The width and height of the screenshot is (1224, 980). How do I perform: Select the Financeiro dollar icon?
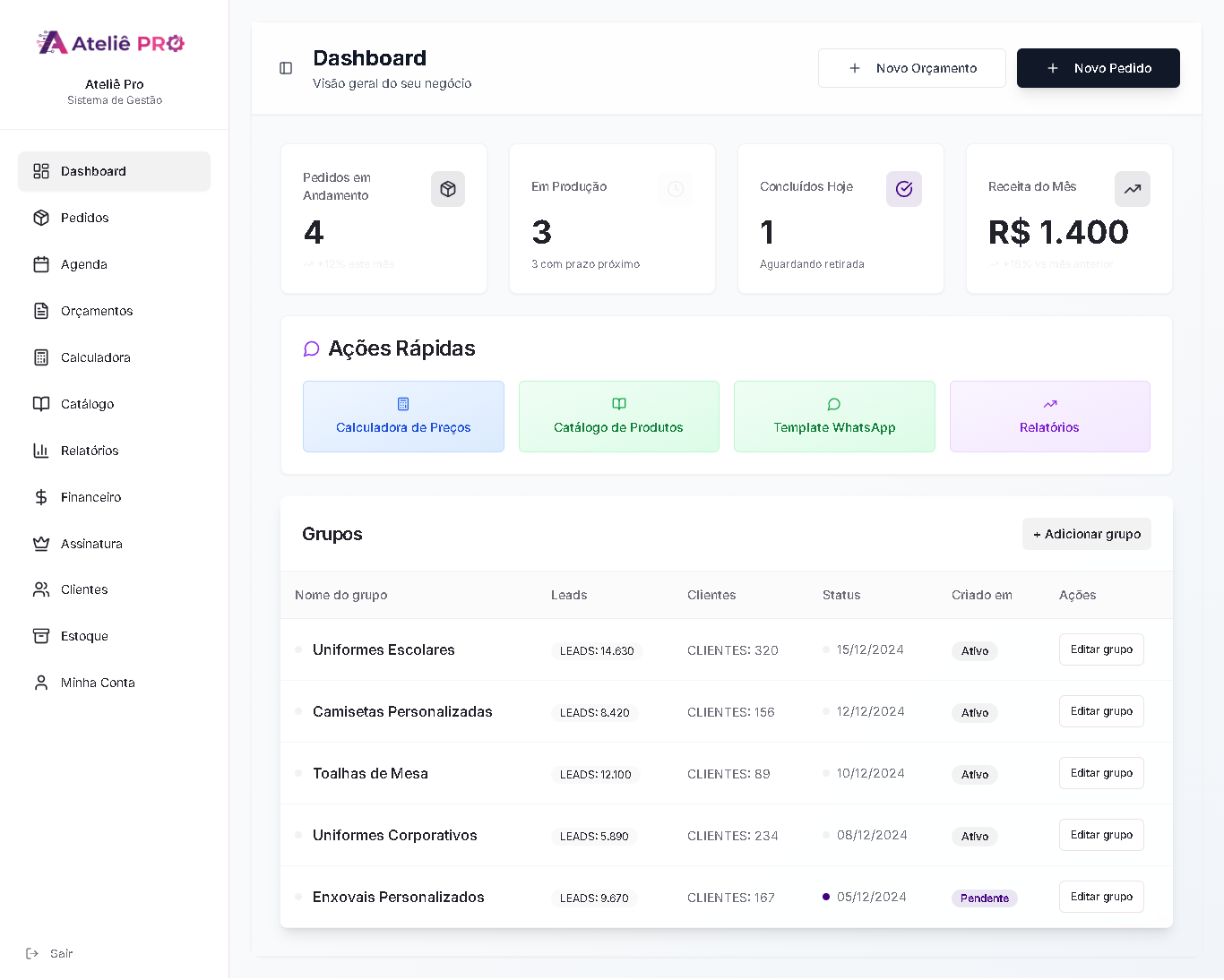tap(41, 497)
